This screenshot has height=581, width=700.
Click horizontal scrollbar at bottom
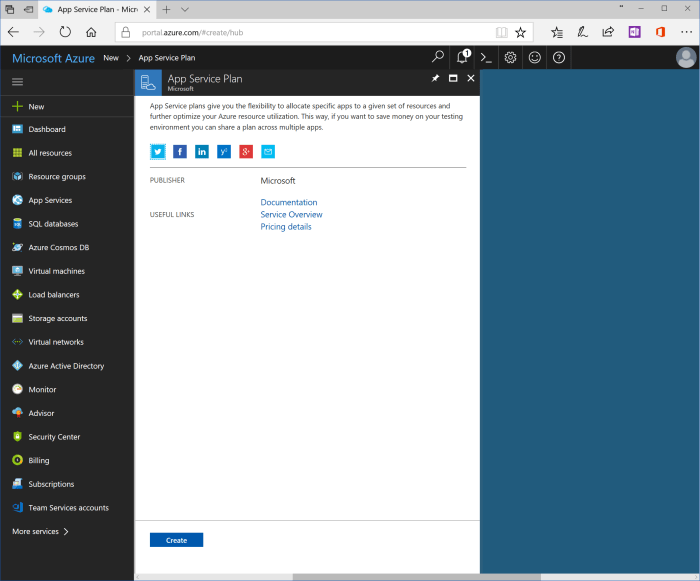click(x=417, y=577)
